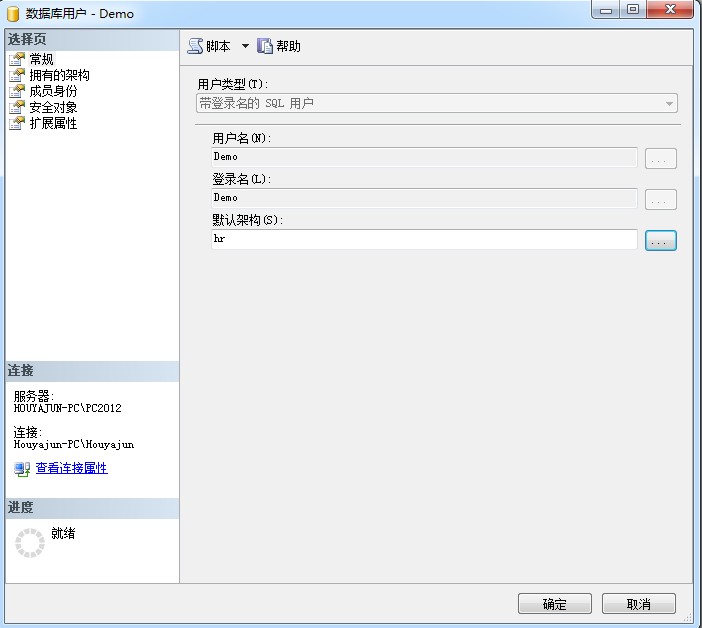Click the 帮助 help toolbar icon

pos(265,46)
